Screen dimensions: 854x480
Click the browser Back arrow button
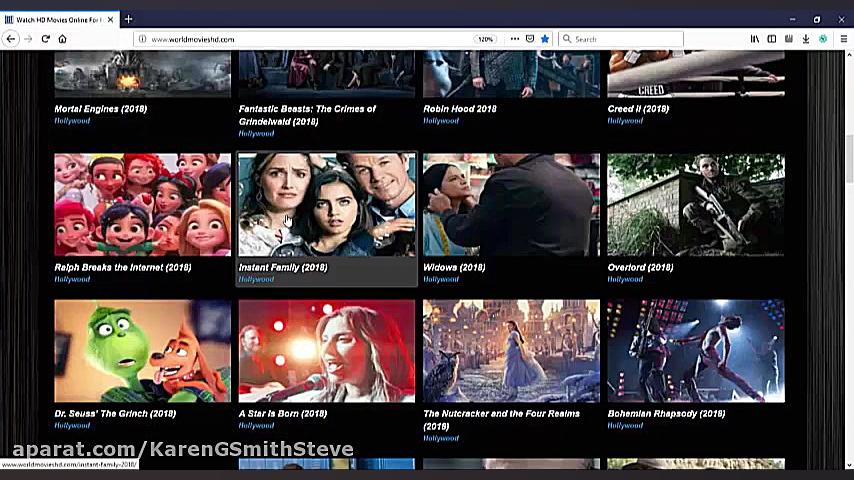[11, 39]
